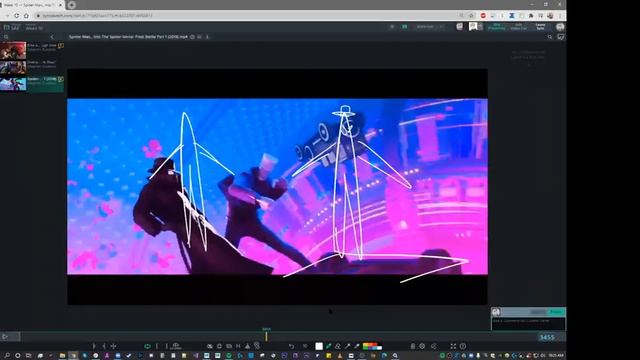Open a new browser tab with plus button
Viewport: 640px width, 360px height.
pos(71,5)
